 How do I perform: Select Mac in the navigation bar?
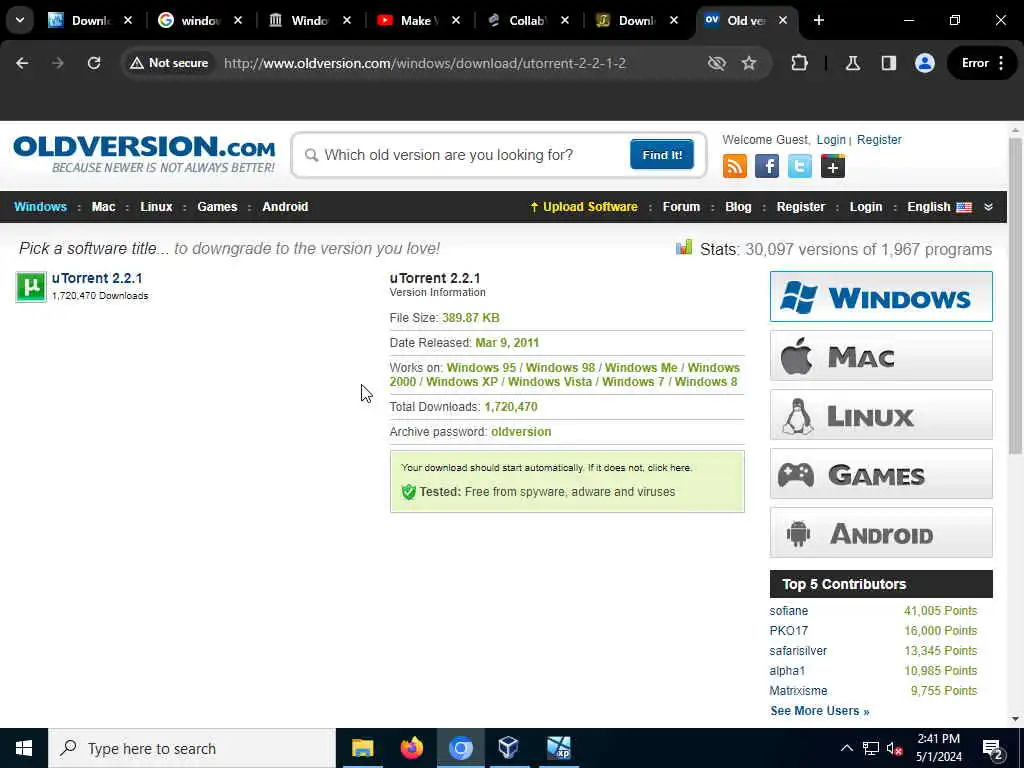(103, 207)
